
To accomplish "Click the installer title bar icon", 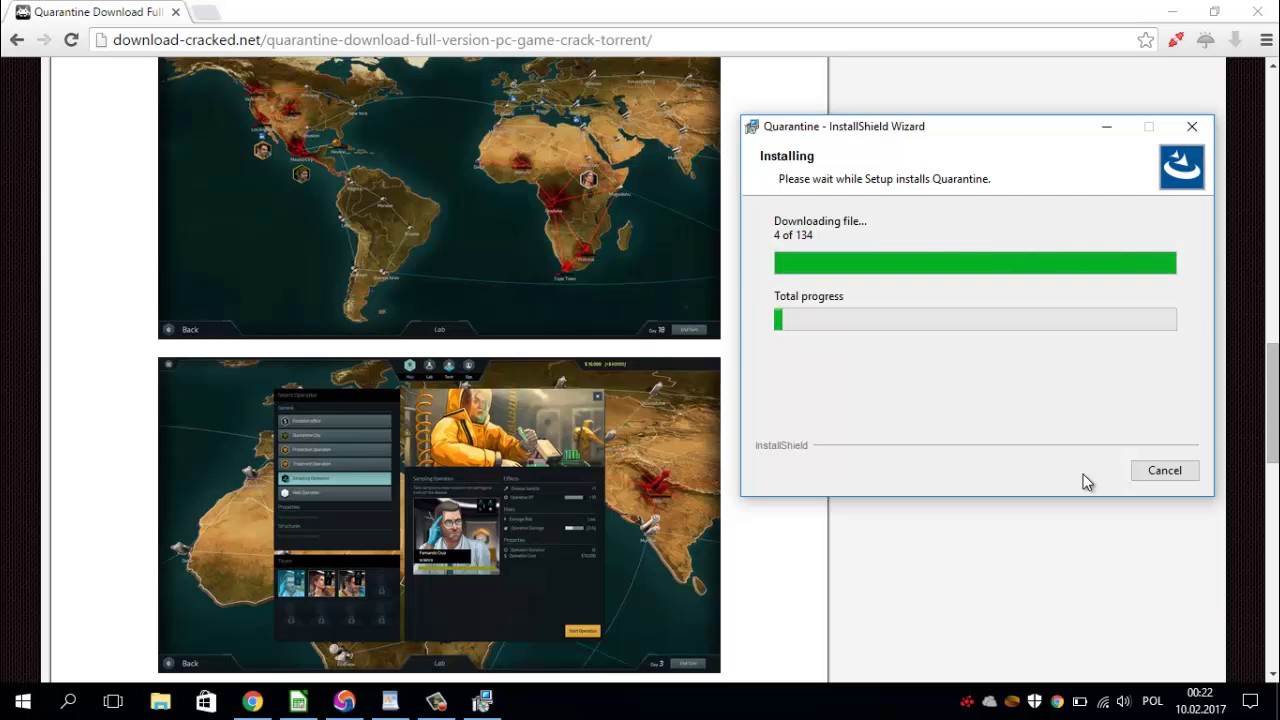I will (x=752, y=127).
